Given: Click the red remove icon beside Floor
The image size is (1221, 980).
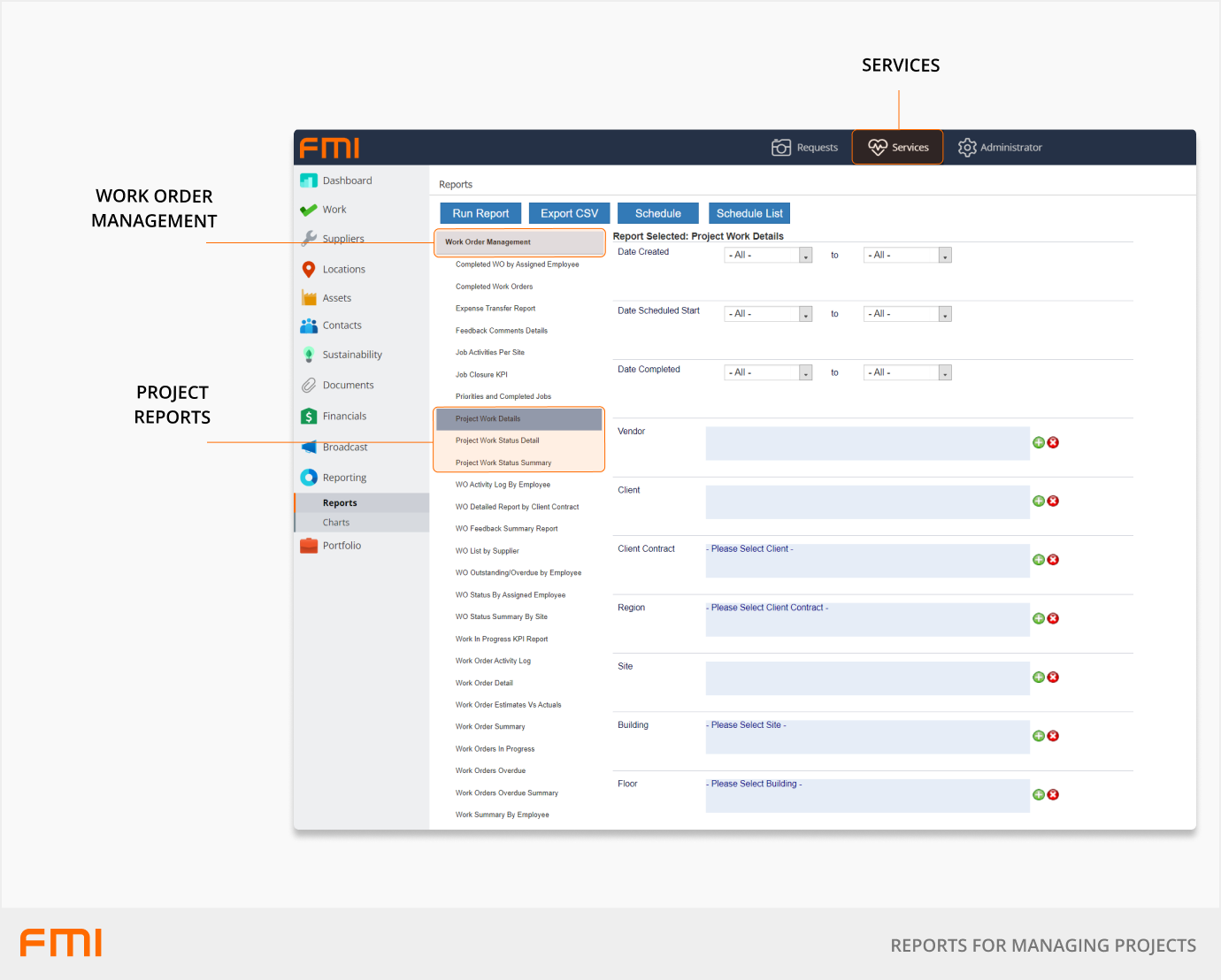Looking at the screenshot, I should (1053, 795).
